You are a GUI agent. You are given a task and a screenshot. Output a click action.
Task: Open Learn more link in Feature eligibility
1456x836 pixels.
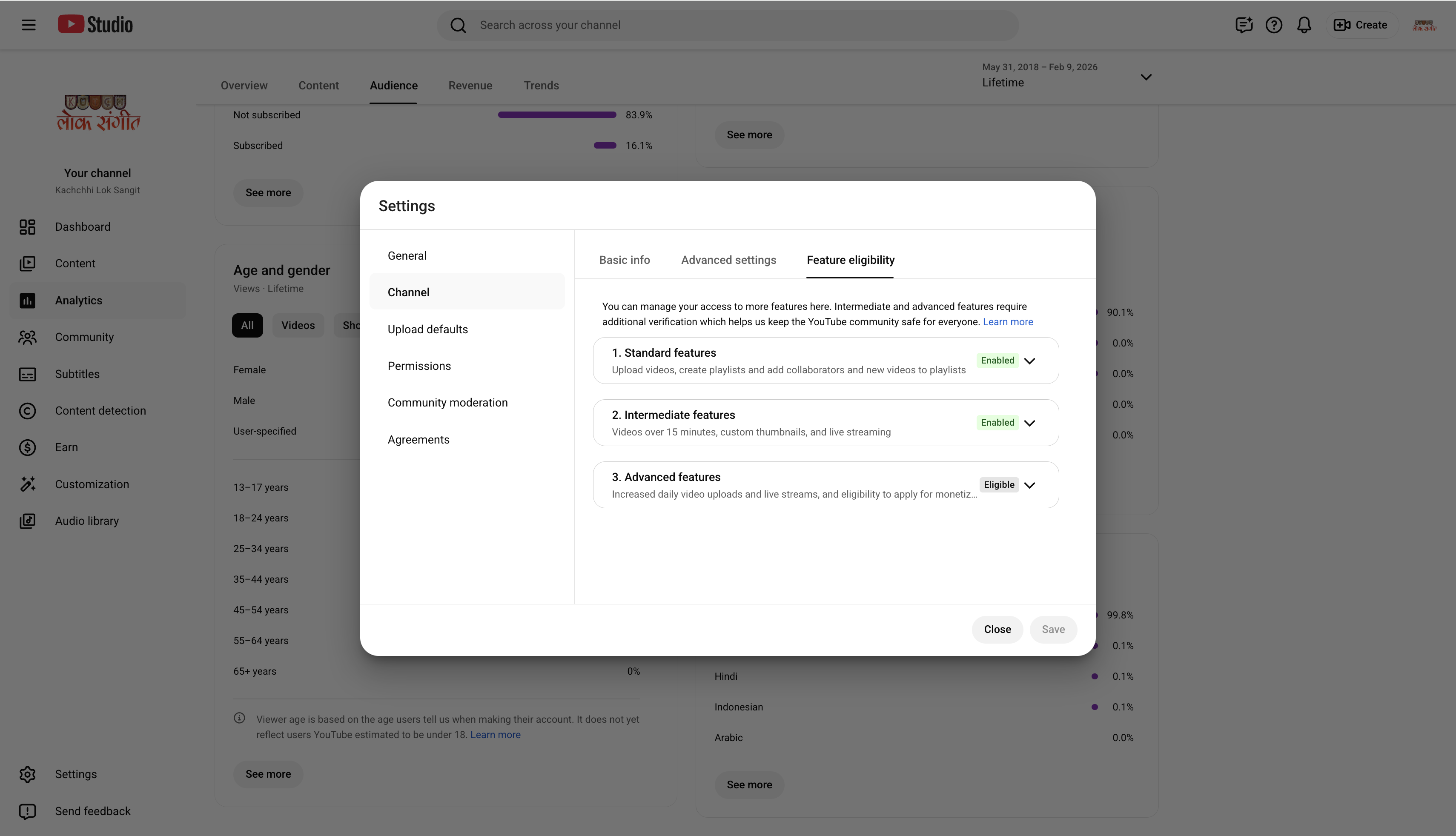click(1008, 321)
